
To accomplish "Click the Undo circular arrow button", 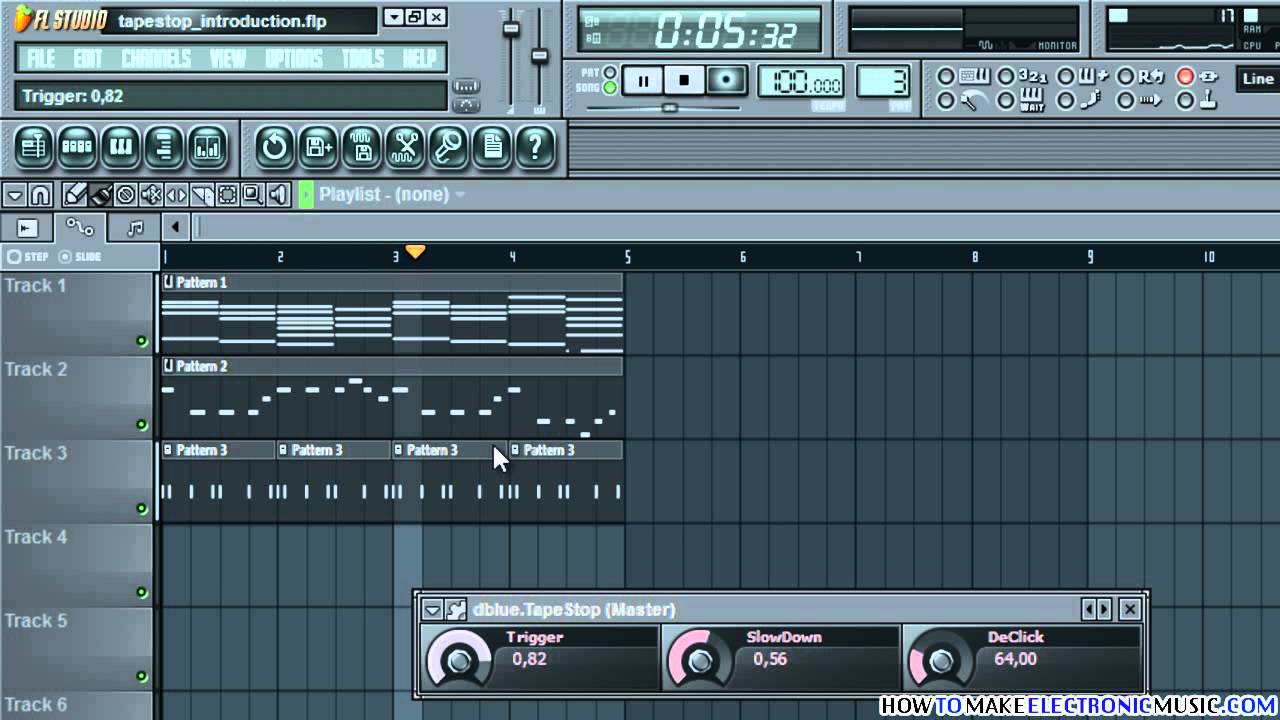I will 274,148.
